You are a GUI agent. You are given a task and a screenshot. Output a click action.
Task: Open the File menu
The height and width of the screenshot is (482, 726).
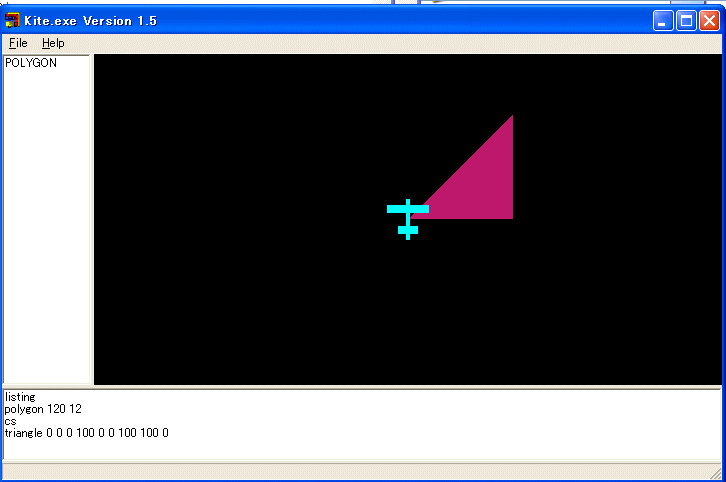[18, 43]
